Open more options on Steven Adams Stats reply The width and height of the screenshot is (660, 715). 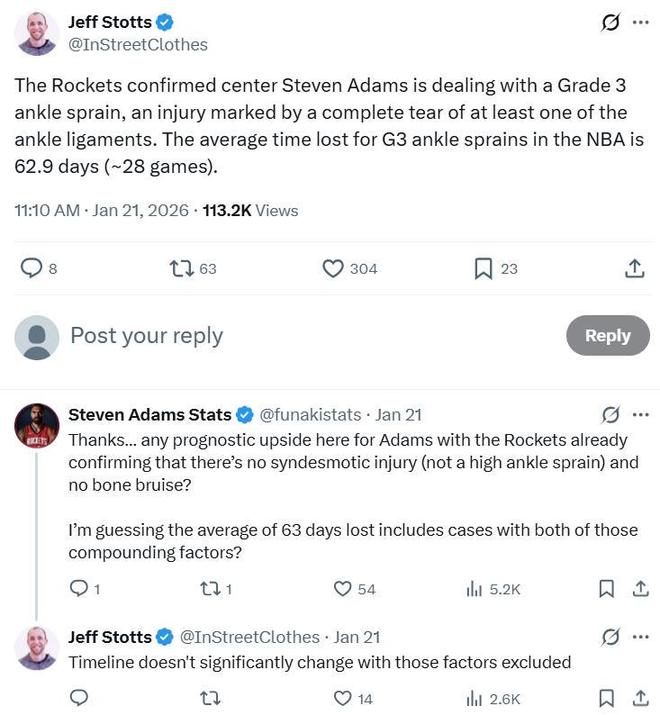[641, 414]
